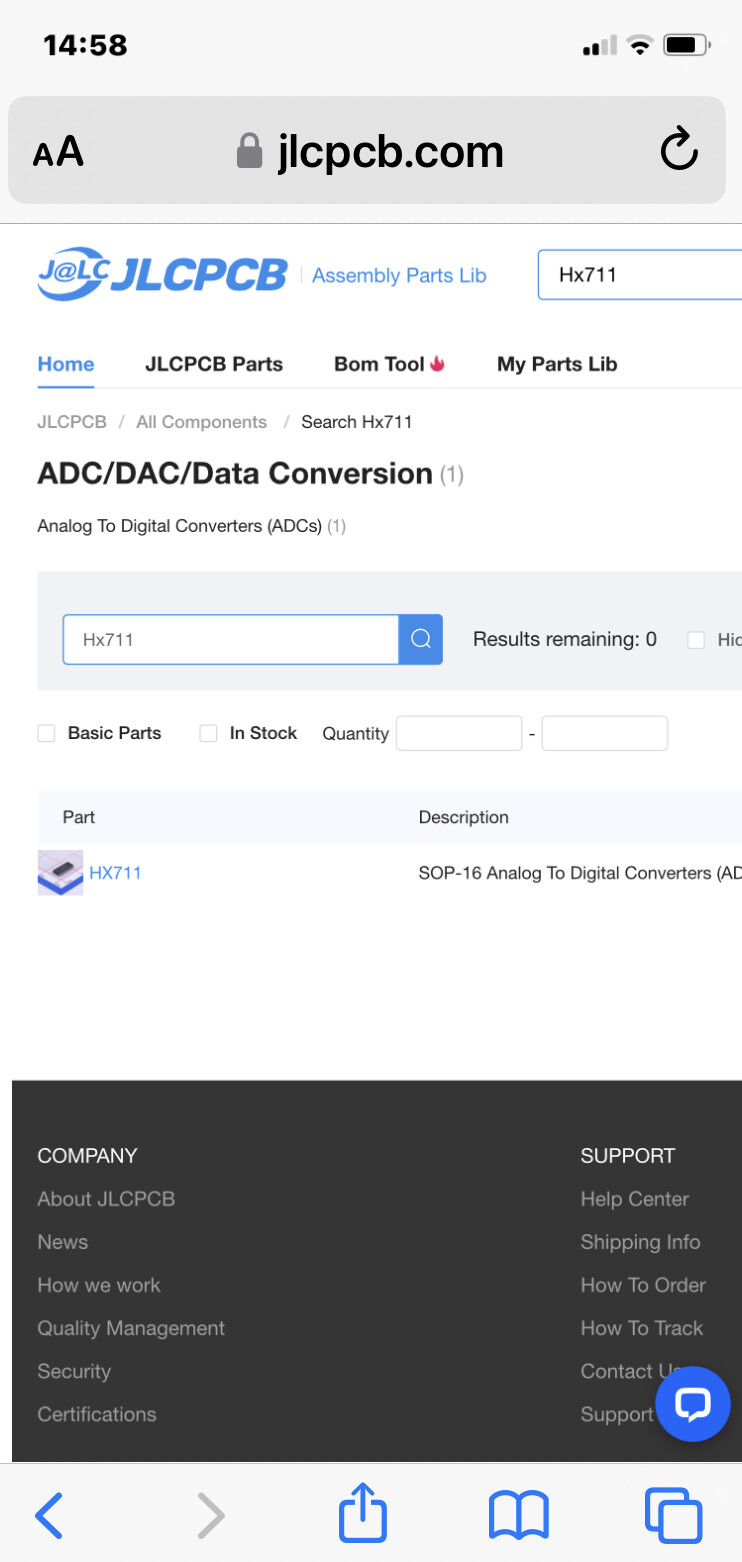This screenshot has height=1562, width=742.
Task: Tap the Safari share icon
Action: tap(363, 1514)
